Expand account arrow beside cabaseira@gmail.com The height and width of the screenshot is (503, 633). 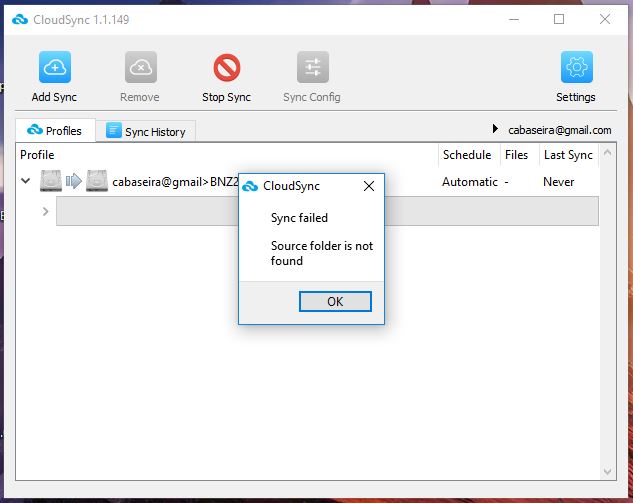click(495, 129)
